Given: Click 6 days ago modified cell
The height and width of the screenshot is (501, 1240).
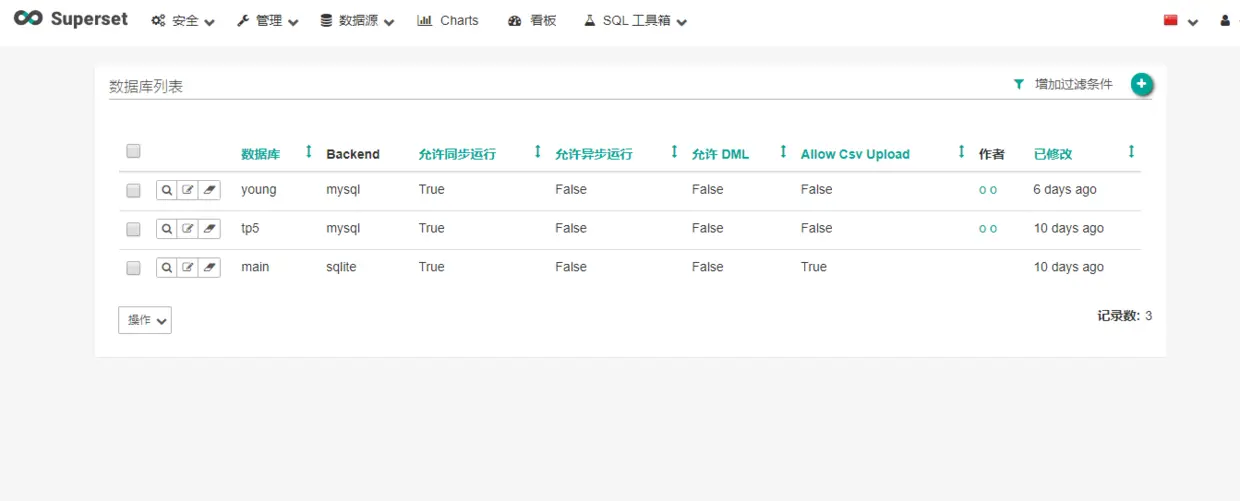Looking at the screenshot, I should [1065, 189].
